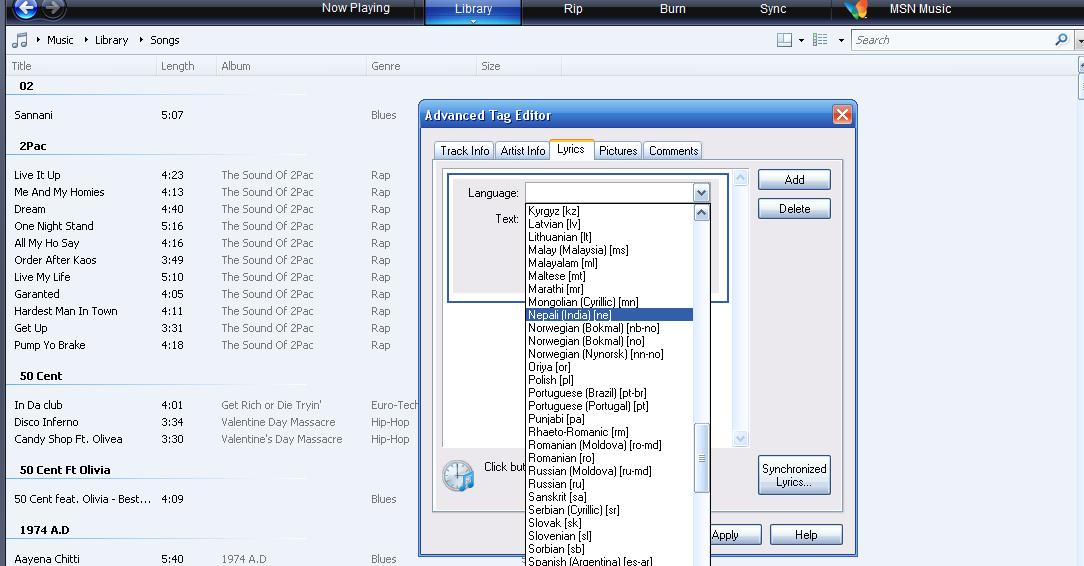The height and width of the screenshot is (566, 1084).
Task: Close the Advanced Tag Editor dialog
Action: coord(842,115)
